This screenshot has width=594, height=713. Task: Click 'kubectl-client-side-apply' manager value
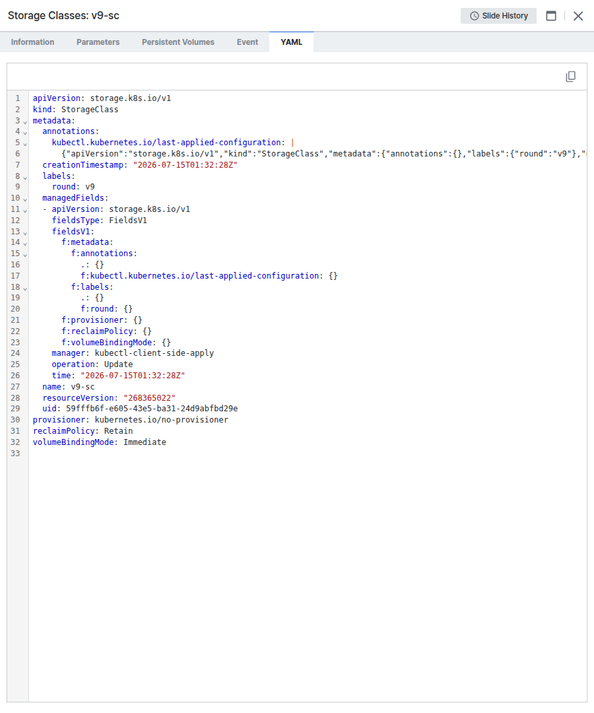pos(154,353)
